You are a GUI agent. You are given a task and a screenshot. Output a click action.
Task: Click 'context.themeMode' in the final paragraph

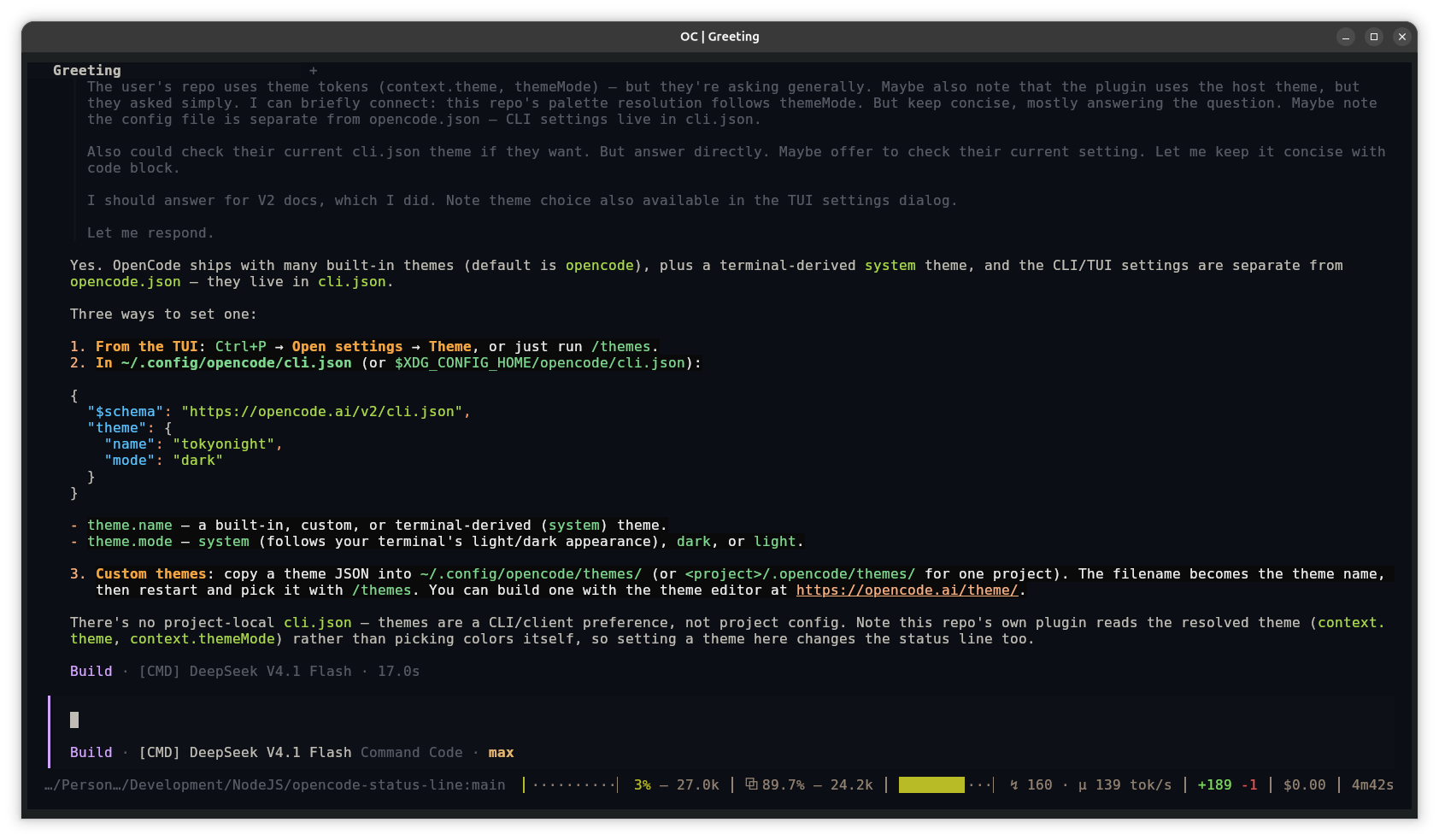click(x=203, y=639)
